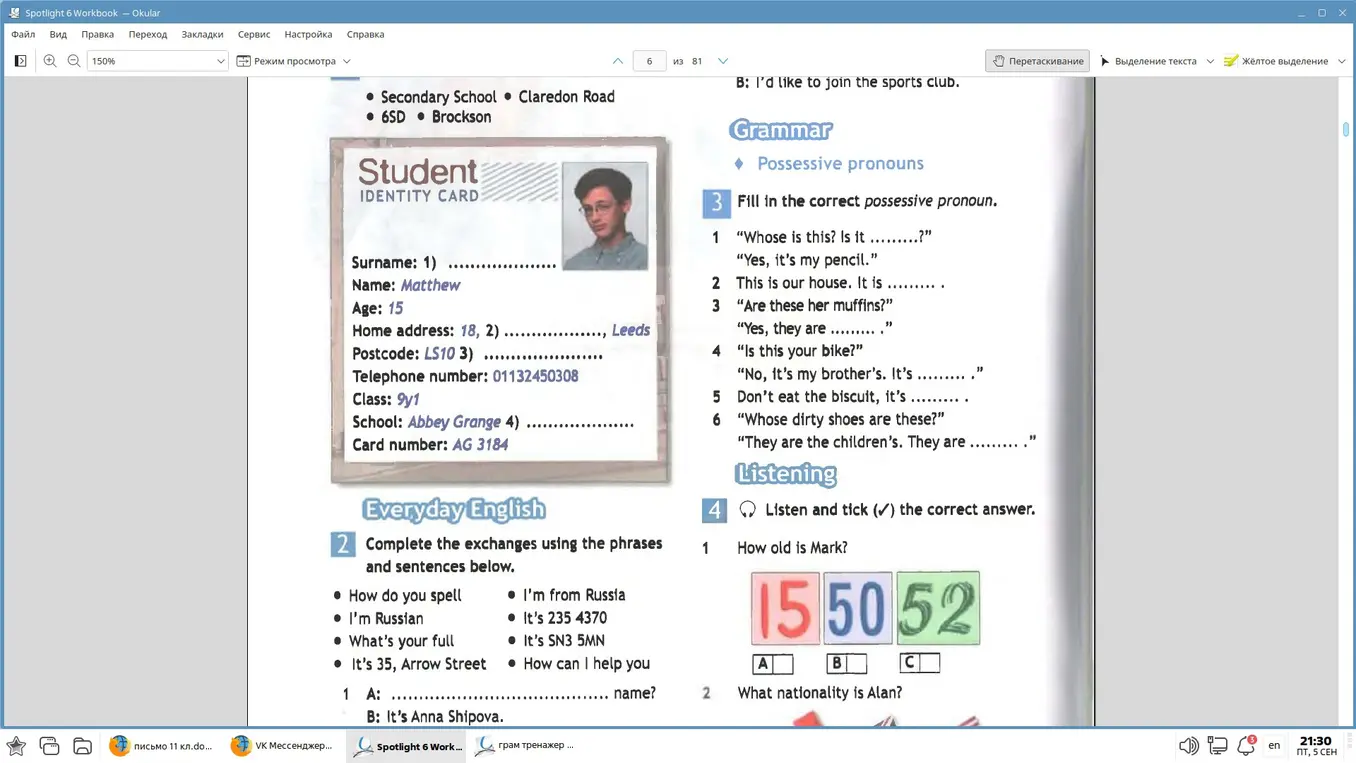Click the total page count 81
This screenshot has height=763, width=1356.
697,61
